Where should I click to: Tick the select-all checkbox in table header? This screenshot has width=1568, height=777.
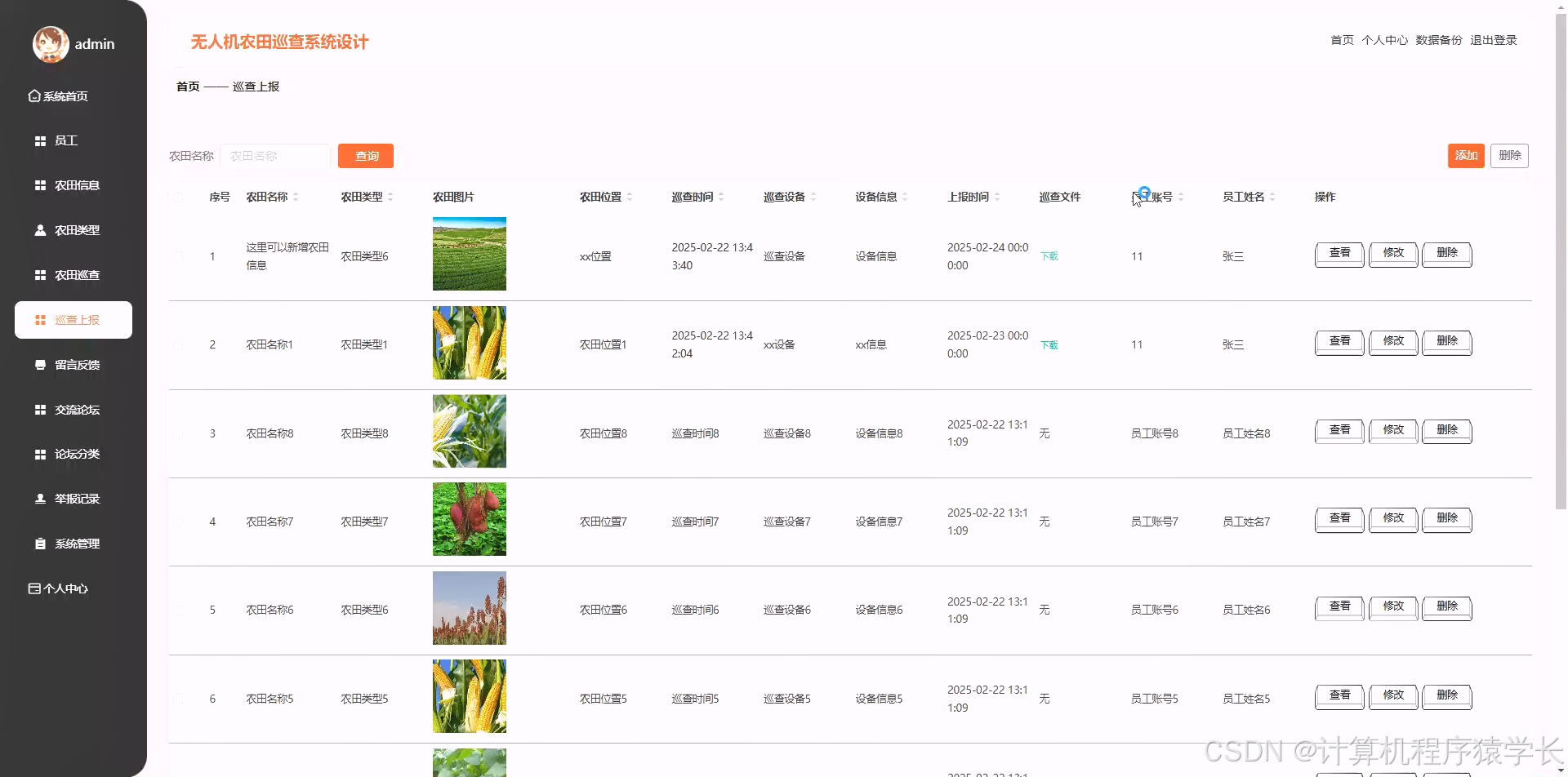pos(178,197)
